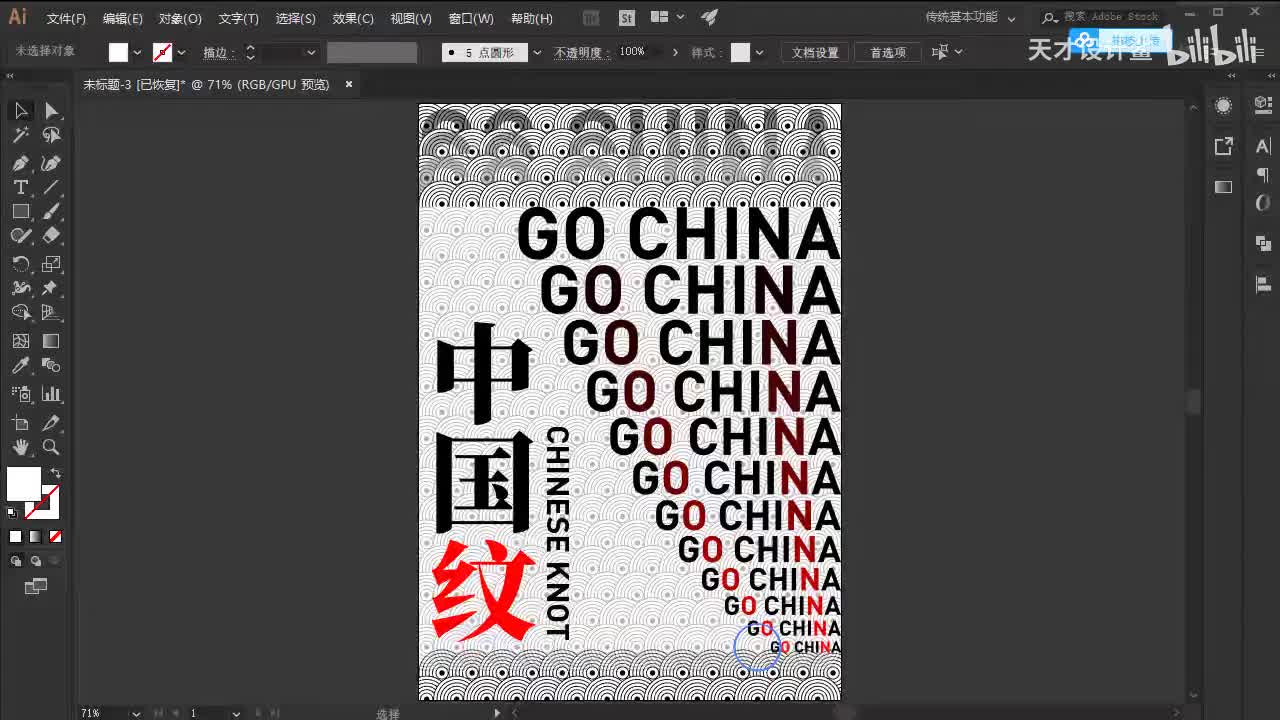Apply Gradient mode button

click(35, 537)
